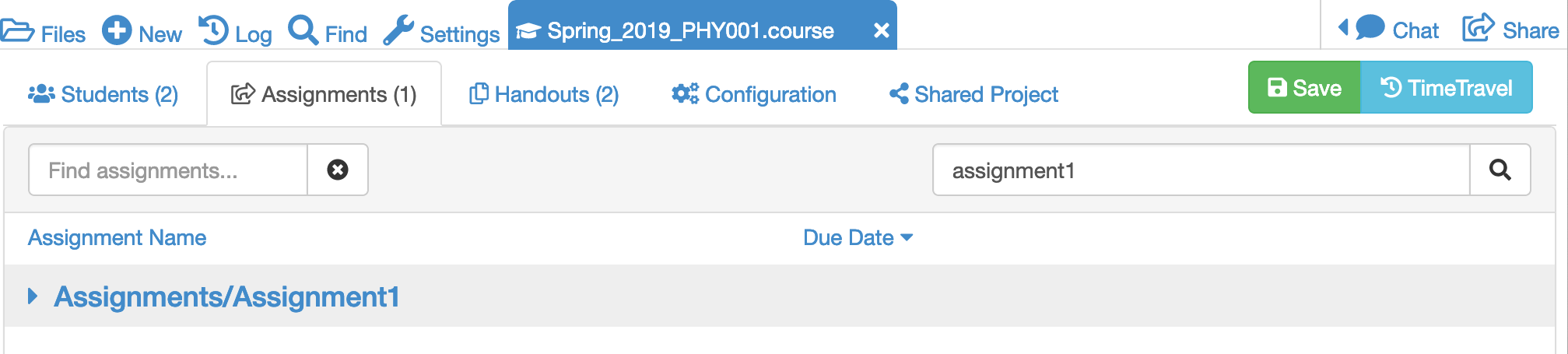Switch to the Handouts (2) tab
This screenshot has width=1568, height=354.
[x=544, y=94]
